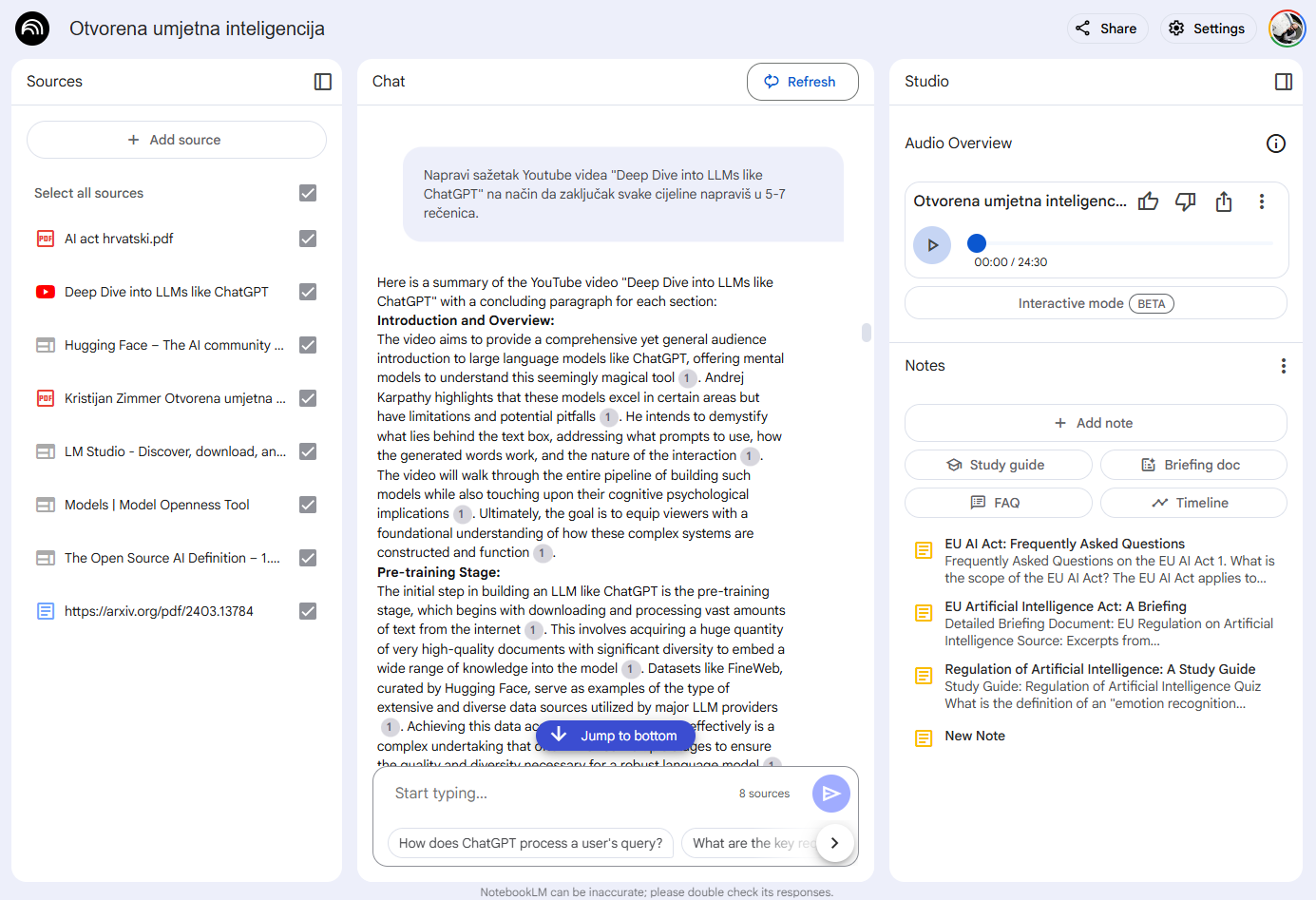1316x900 pixels.
Task: Show next suggested questions with arrow
Action: point(834,843)
